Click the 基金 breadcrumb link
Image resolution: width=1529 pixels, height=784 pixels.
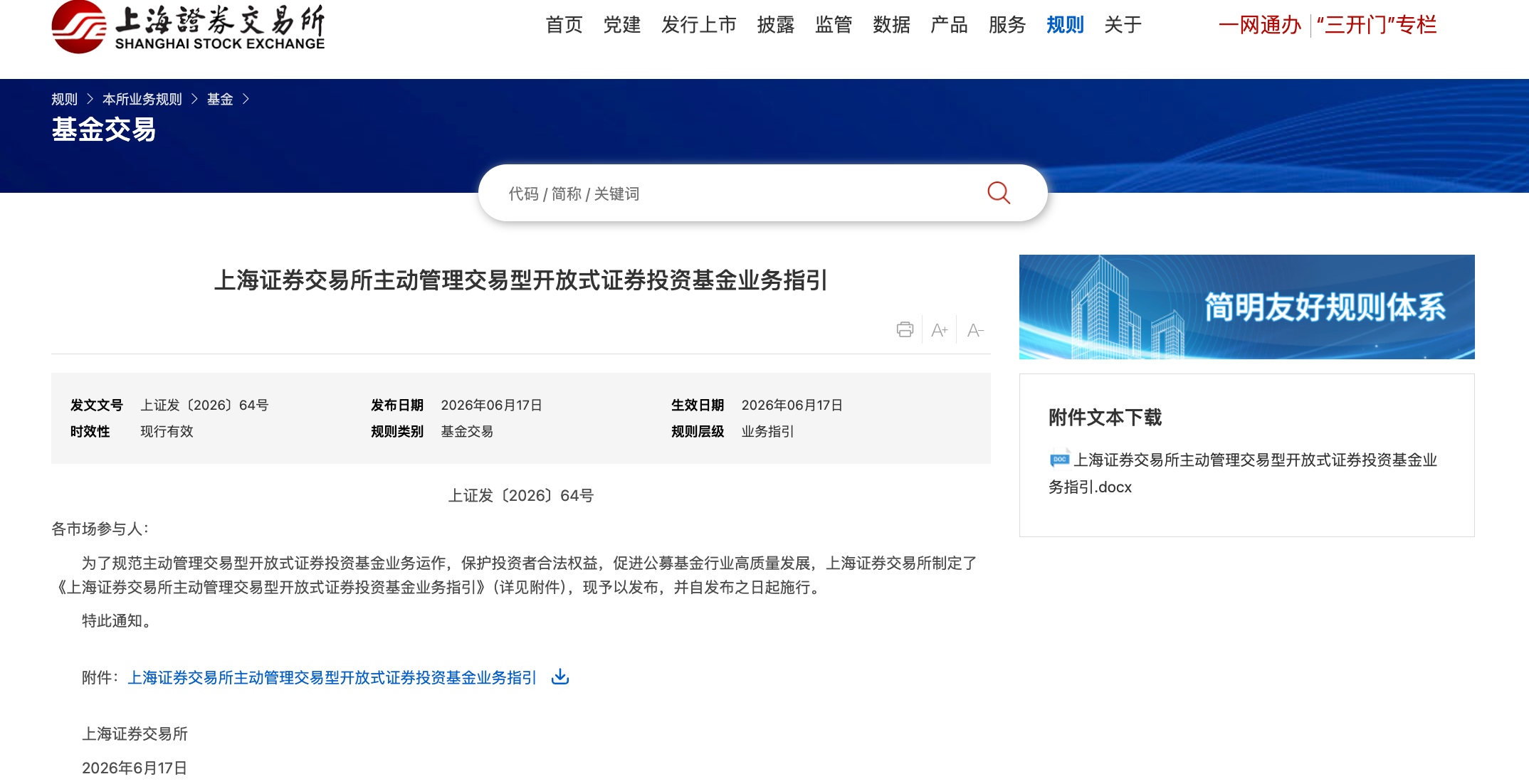click(x=220, y=99)
